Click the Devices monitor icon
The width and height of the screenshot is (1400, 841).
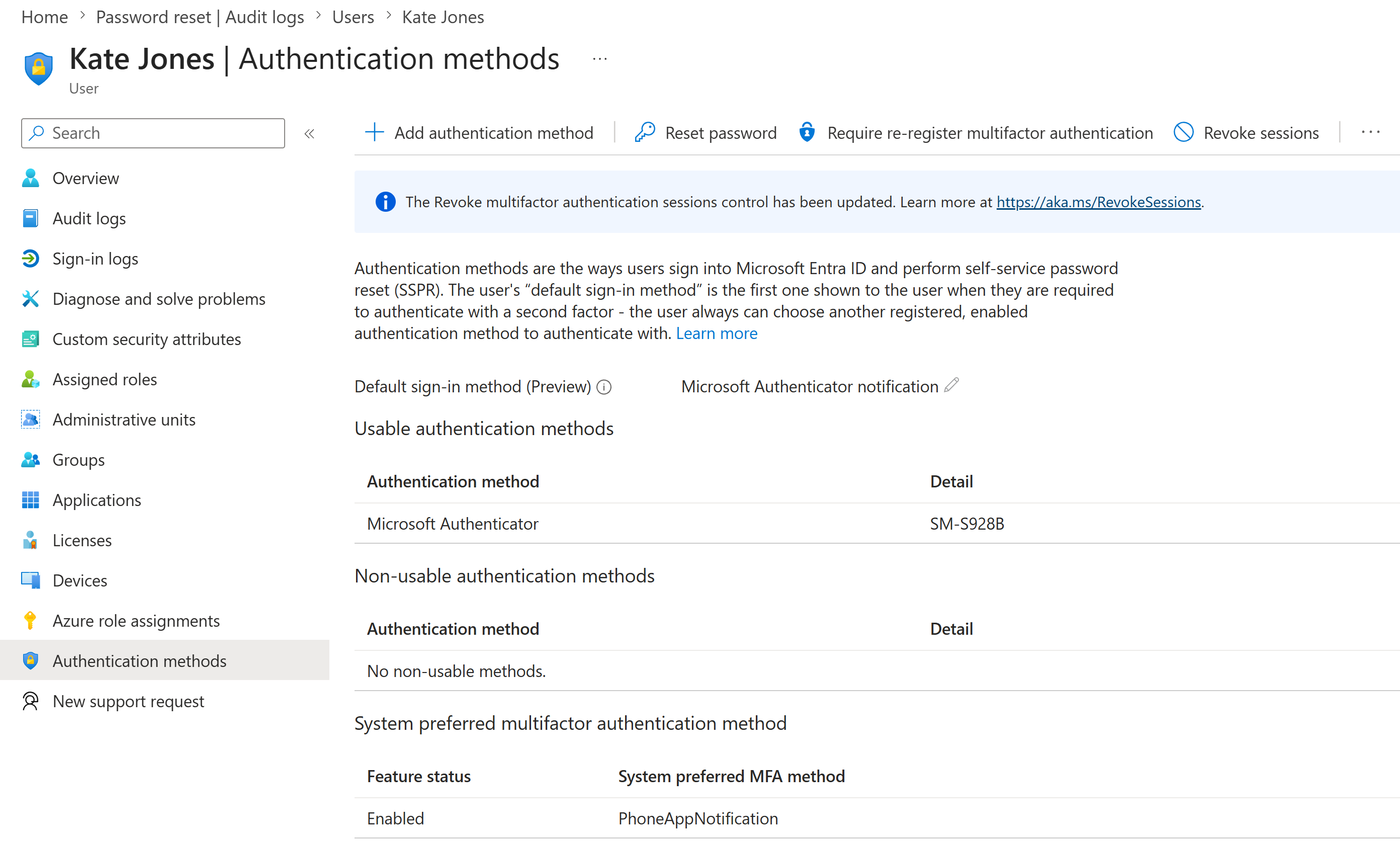[x=31, y=580]
